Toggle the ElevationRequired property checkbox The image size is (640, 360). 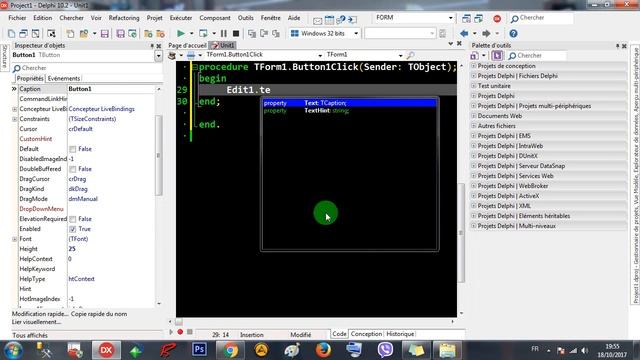[73, 219]
